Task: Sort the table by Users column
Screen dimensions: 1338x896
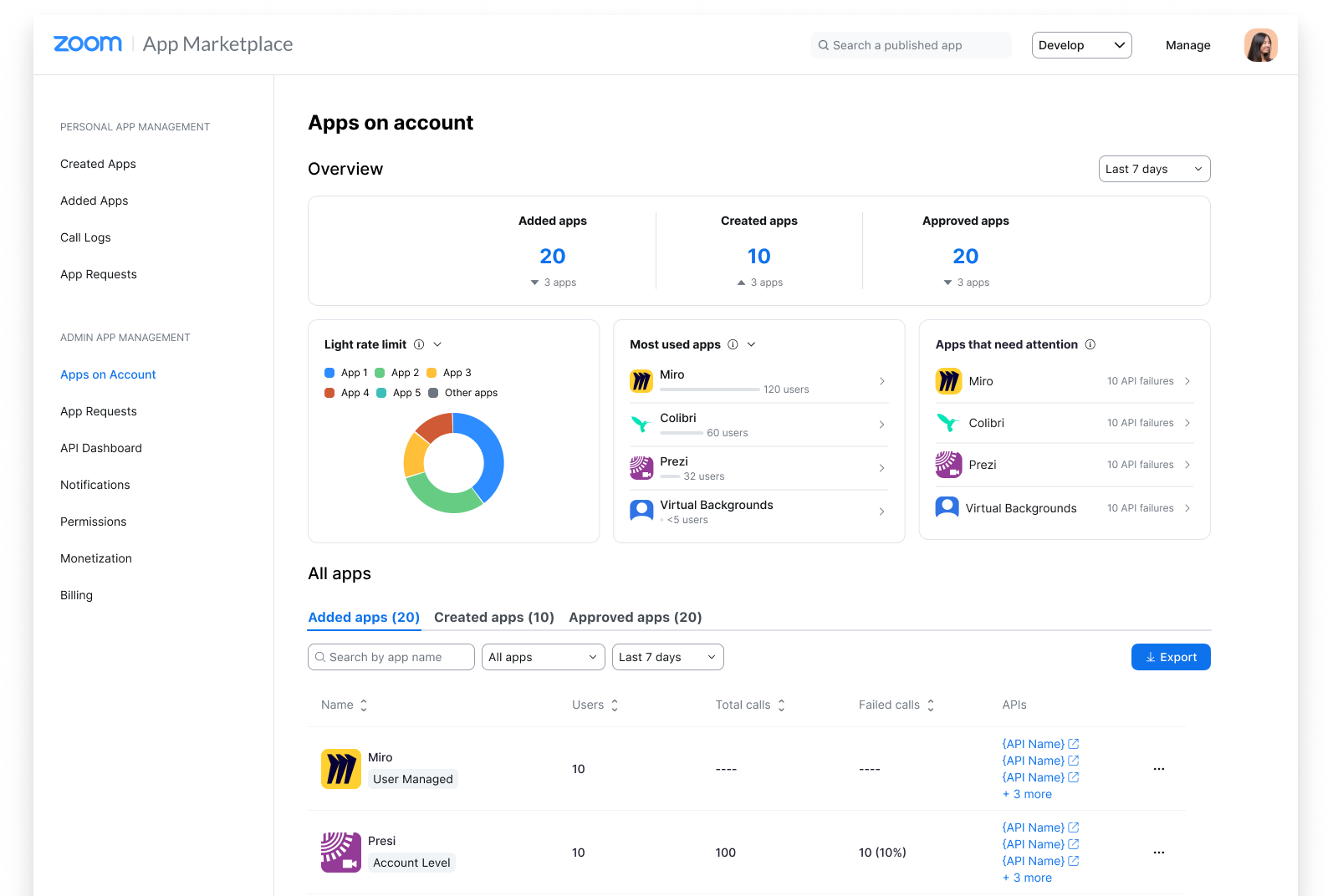Action: coord(615,705)
